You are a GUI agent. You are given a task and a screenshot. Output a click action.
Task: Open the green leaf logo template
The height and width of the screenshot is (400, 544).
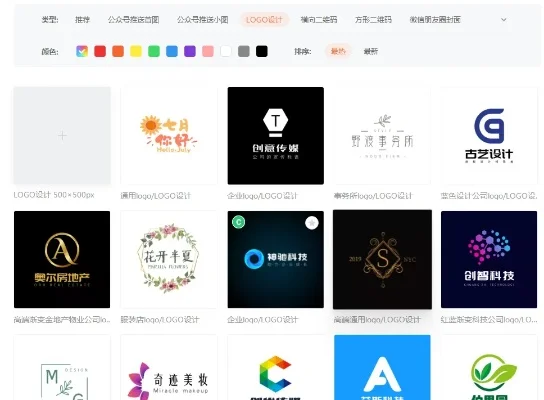coord(489,367)
